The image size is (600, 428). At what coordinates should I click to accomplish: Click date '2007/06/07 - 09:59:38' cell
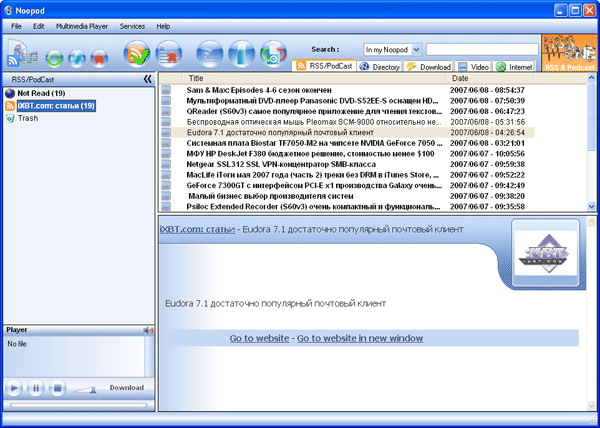487,164
